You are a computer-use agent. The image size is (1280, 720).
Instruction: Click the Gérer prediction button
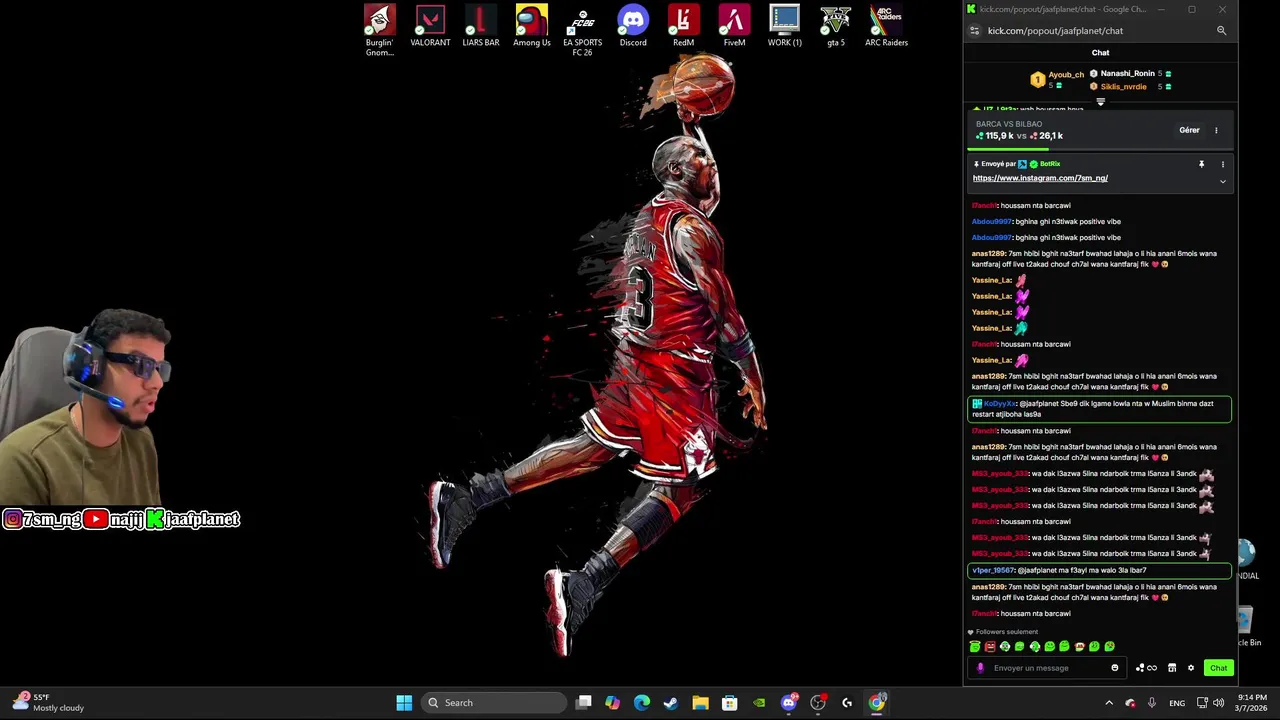pyautogui.click(x=1189, y=130)
